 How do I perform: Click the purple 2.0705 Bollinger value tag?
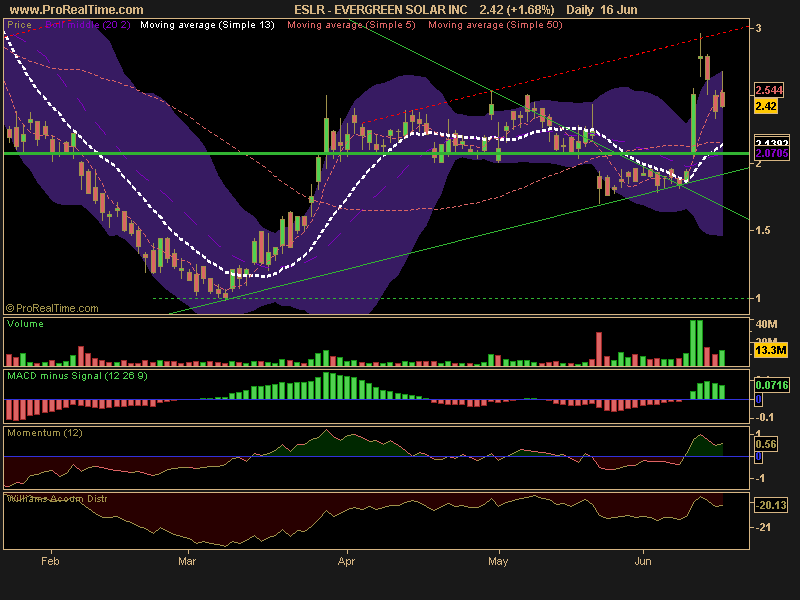[772, 153]
